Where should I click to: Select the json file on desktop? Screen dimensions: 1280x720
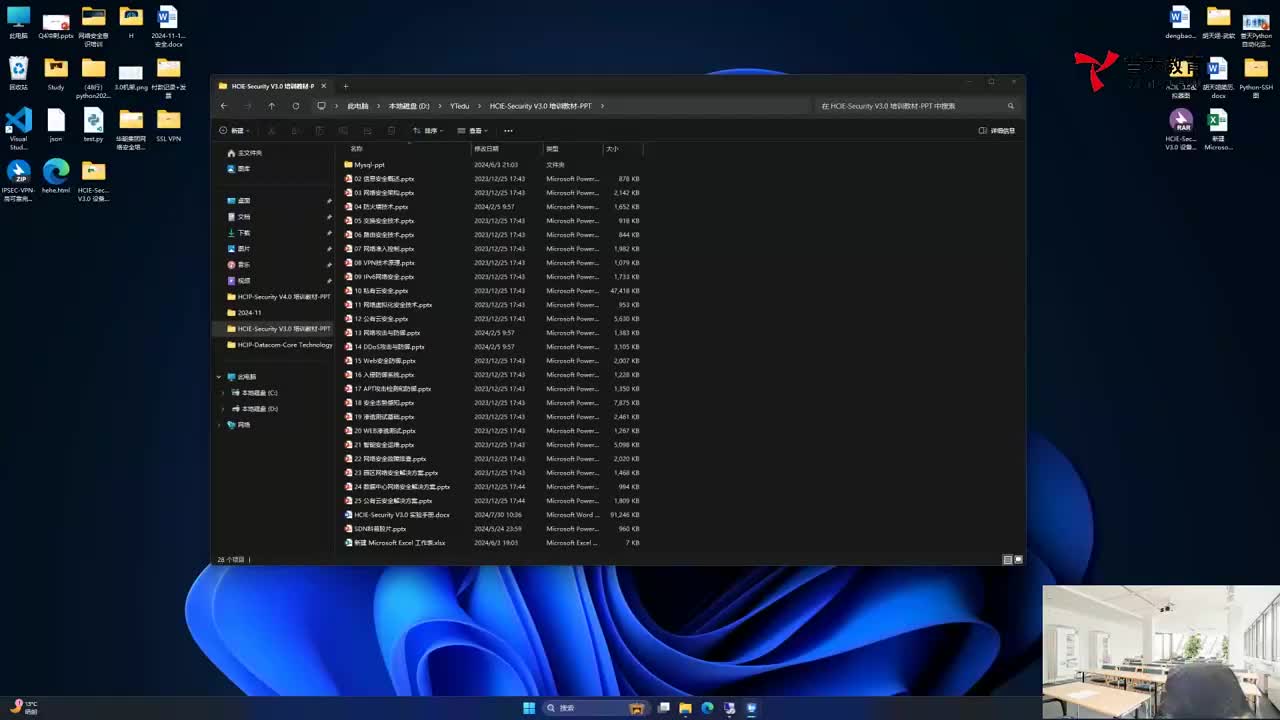pyautogui.click(x=56, y=124)
